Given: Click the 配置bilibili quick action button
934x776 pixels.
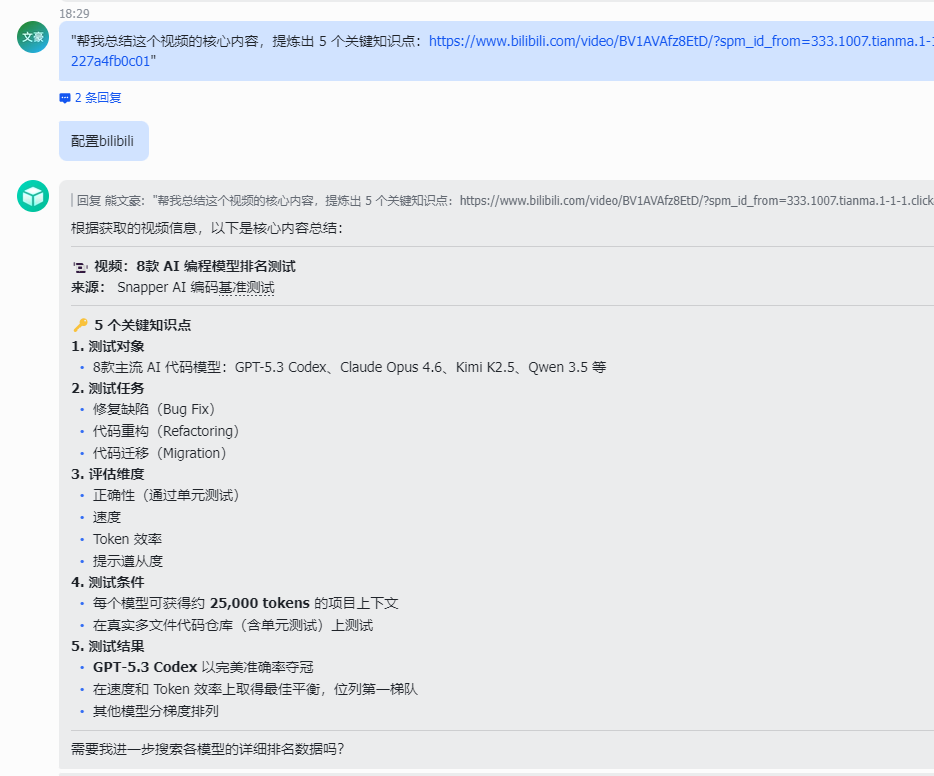Looking at the screenshot, I should tap(103, 140).
